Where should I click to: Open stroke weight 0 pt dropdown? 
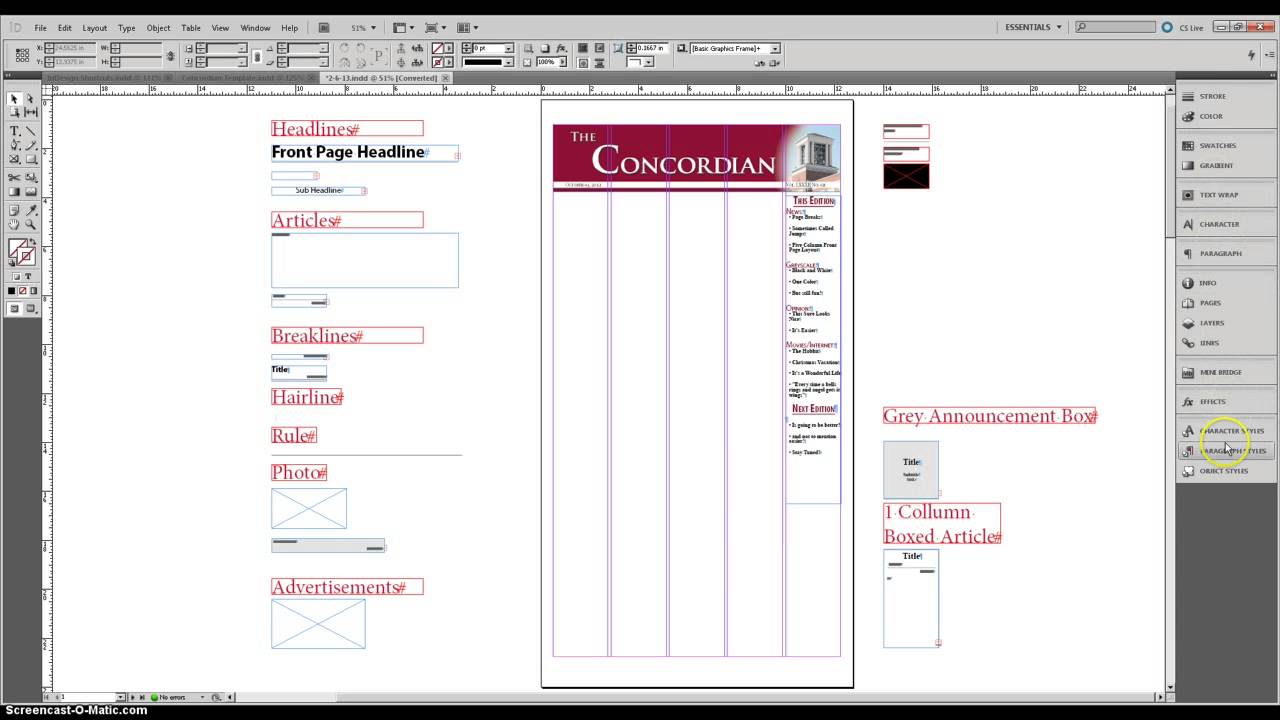coord(509,48)
